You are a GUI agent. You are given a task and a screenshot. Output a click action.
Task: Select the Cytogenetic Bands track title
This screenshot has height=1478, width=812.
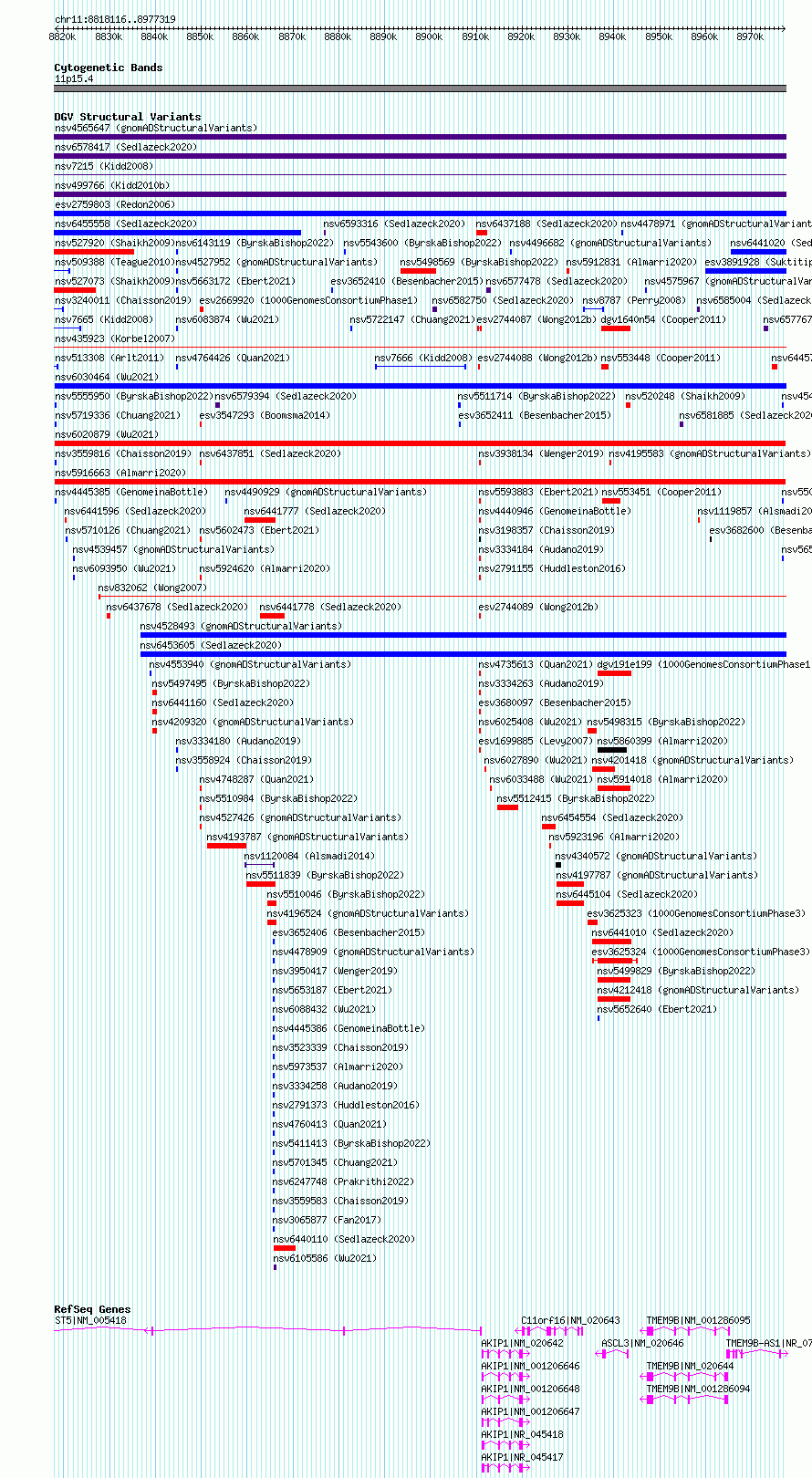(108, 68)
